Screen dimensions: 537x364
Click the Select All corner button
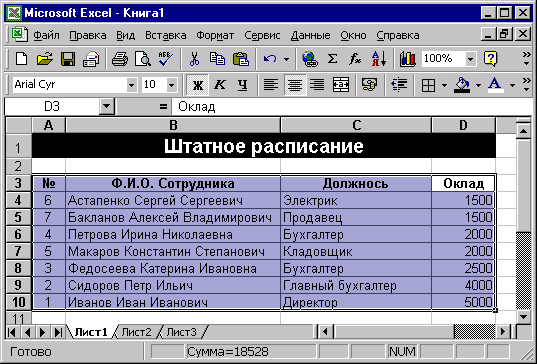[18, 125]
